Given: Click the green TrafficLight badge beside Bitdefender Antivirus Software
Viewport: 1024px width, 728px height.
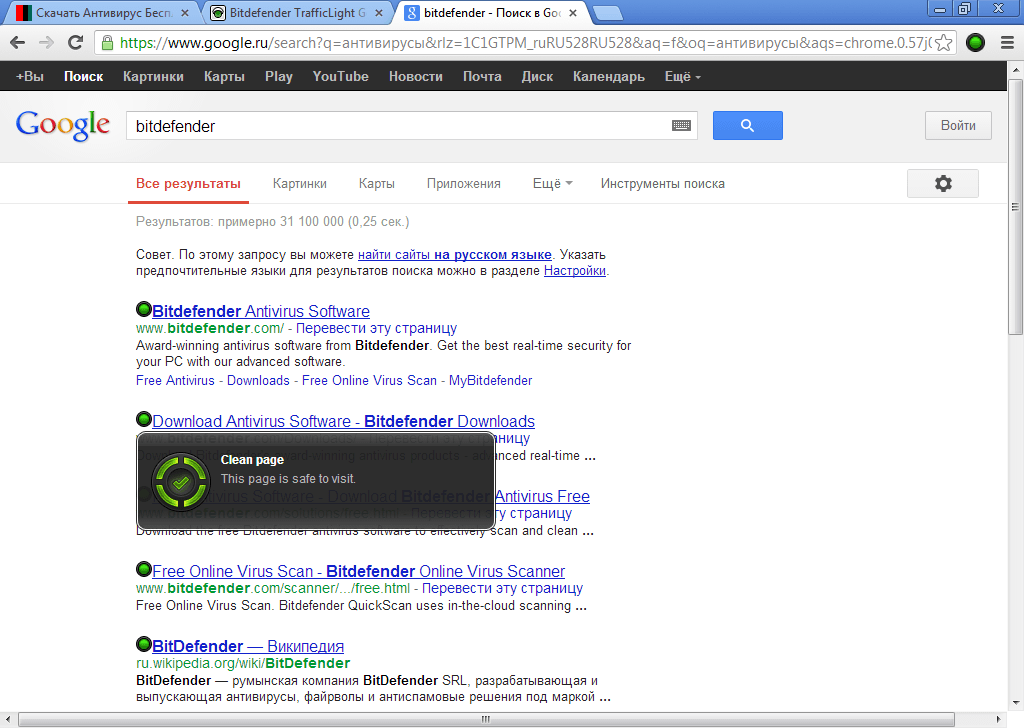Looking at the screenshot, I should (142, 309).
